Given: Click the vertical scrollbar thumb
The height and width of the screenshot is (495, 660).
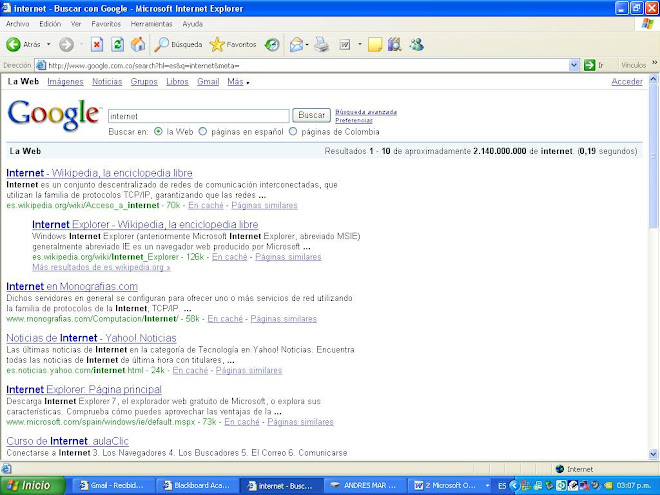Looking at the screenshot, I should (653, 156).
